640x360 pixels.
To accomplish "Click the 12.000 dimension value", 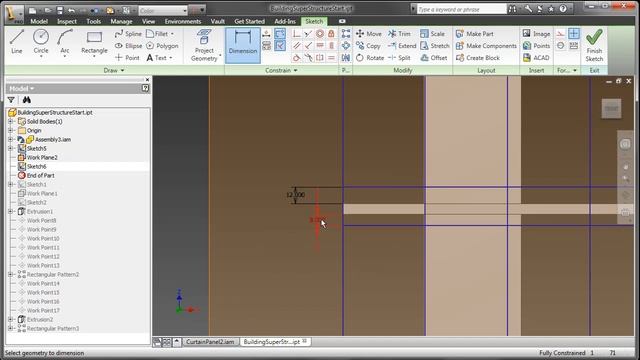I will click(x=295, y=195).
